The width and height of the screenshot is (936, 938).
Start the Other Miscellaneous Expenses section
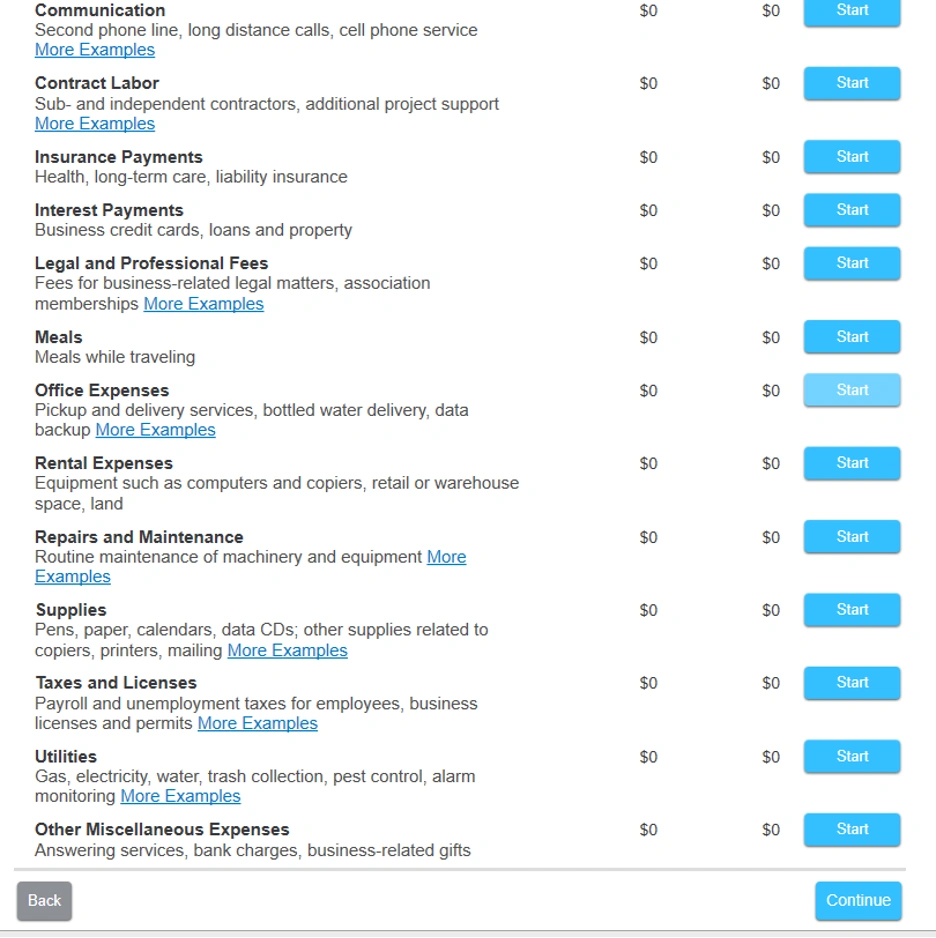[852, 830]
